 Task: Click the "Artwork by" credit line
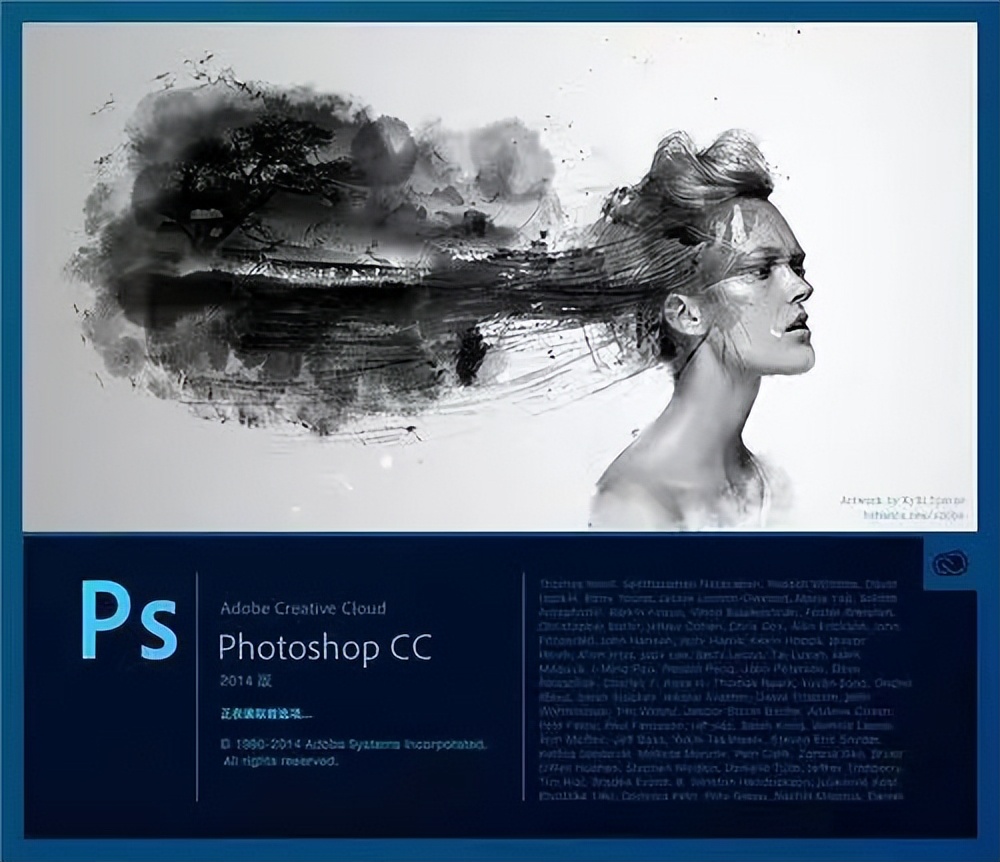[902, 500]
